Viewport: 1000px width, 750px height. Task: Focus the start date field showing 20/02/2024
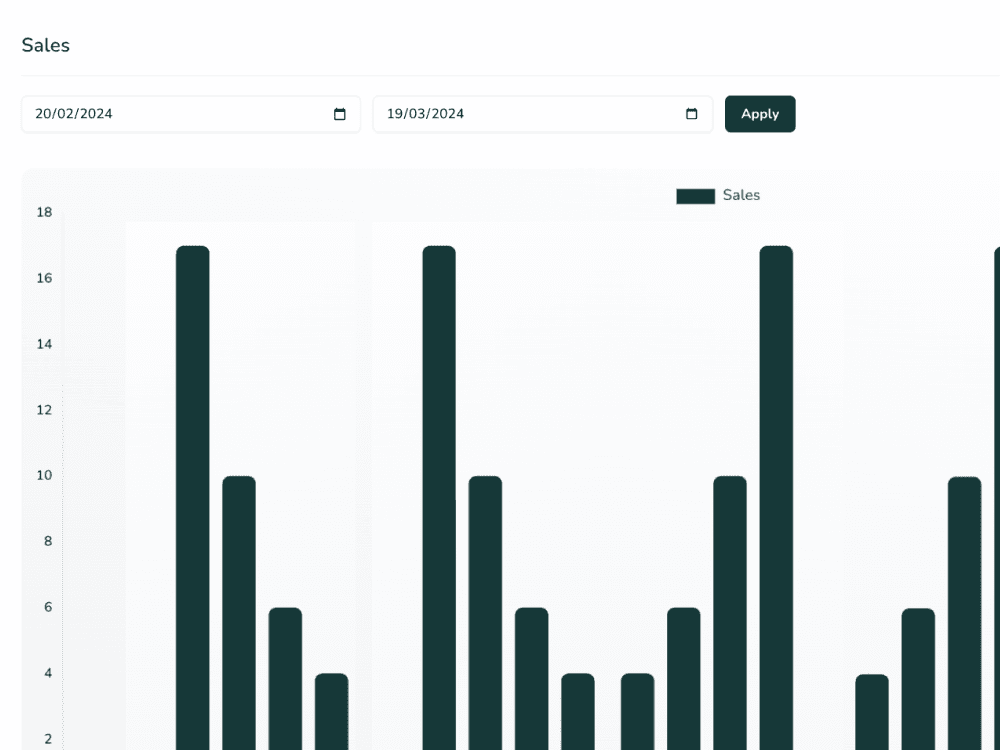point(150,114)
